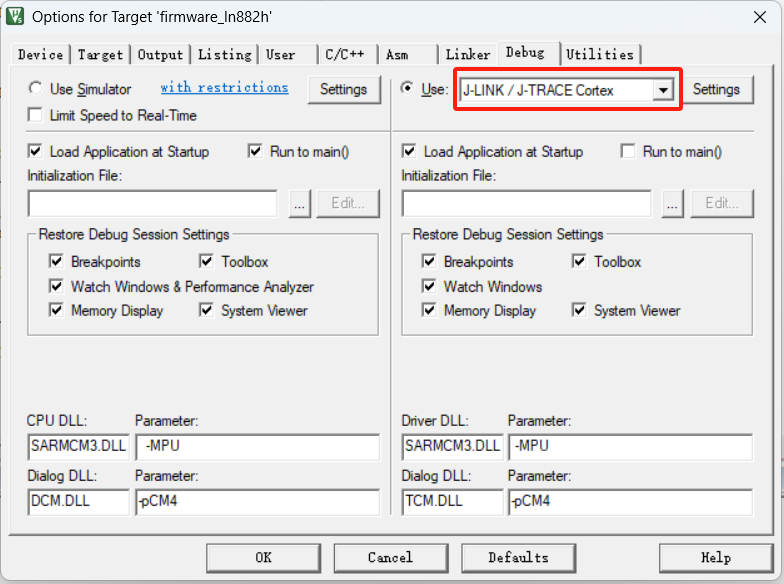
Task: Switch to the Target tab
Action: 100,54
